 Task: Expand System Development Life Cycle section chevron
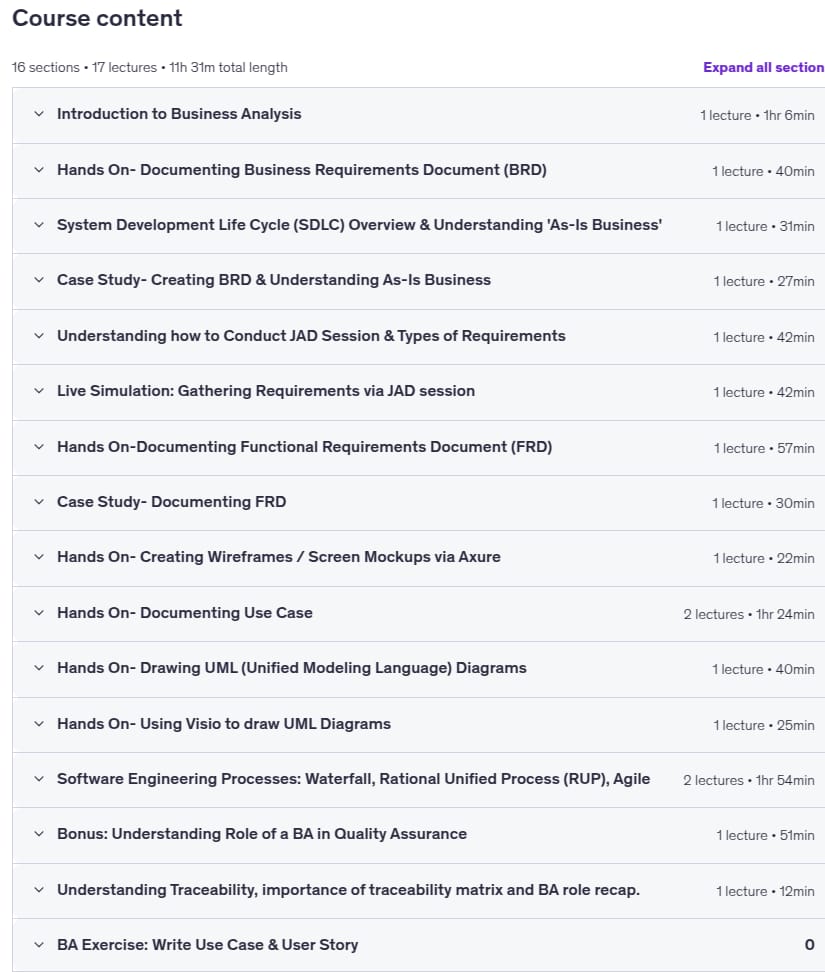(x=39, y=225)
